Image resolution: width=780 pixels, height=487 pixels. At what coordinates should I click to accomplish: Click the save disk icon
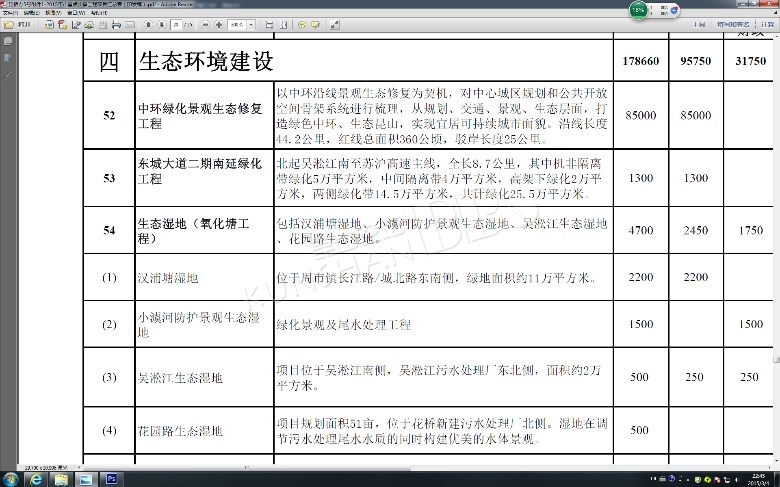[x=103, y=24]
